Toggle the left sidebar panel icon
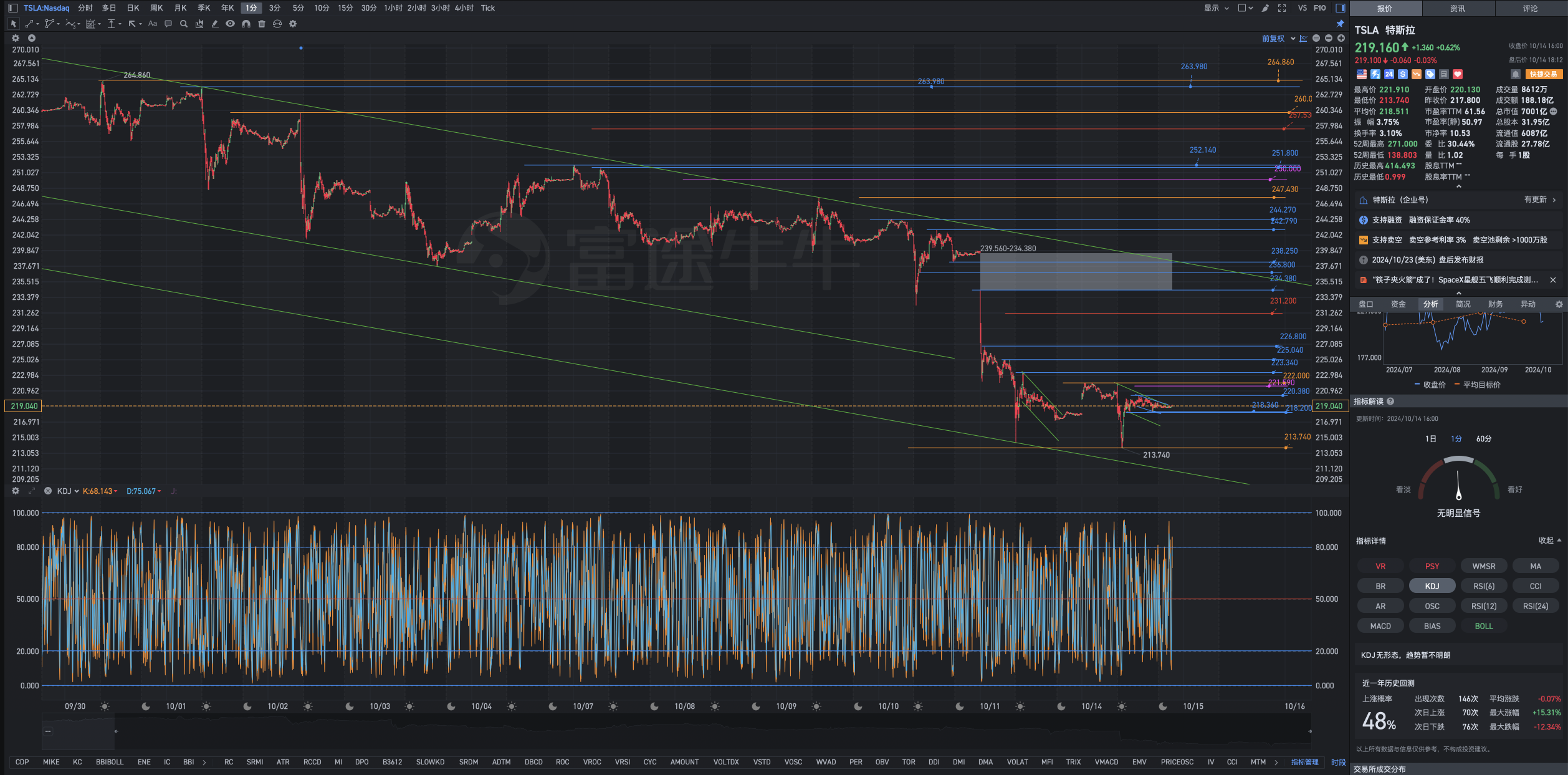 click(13, 8)
